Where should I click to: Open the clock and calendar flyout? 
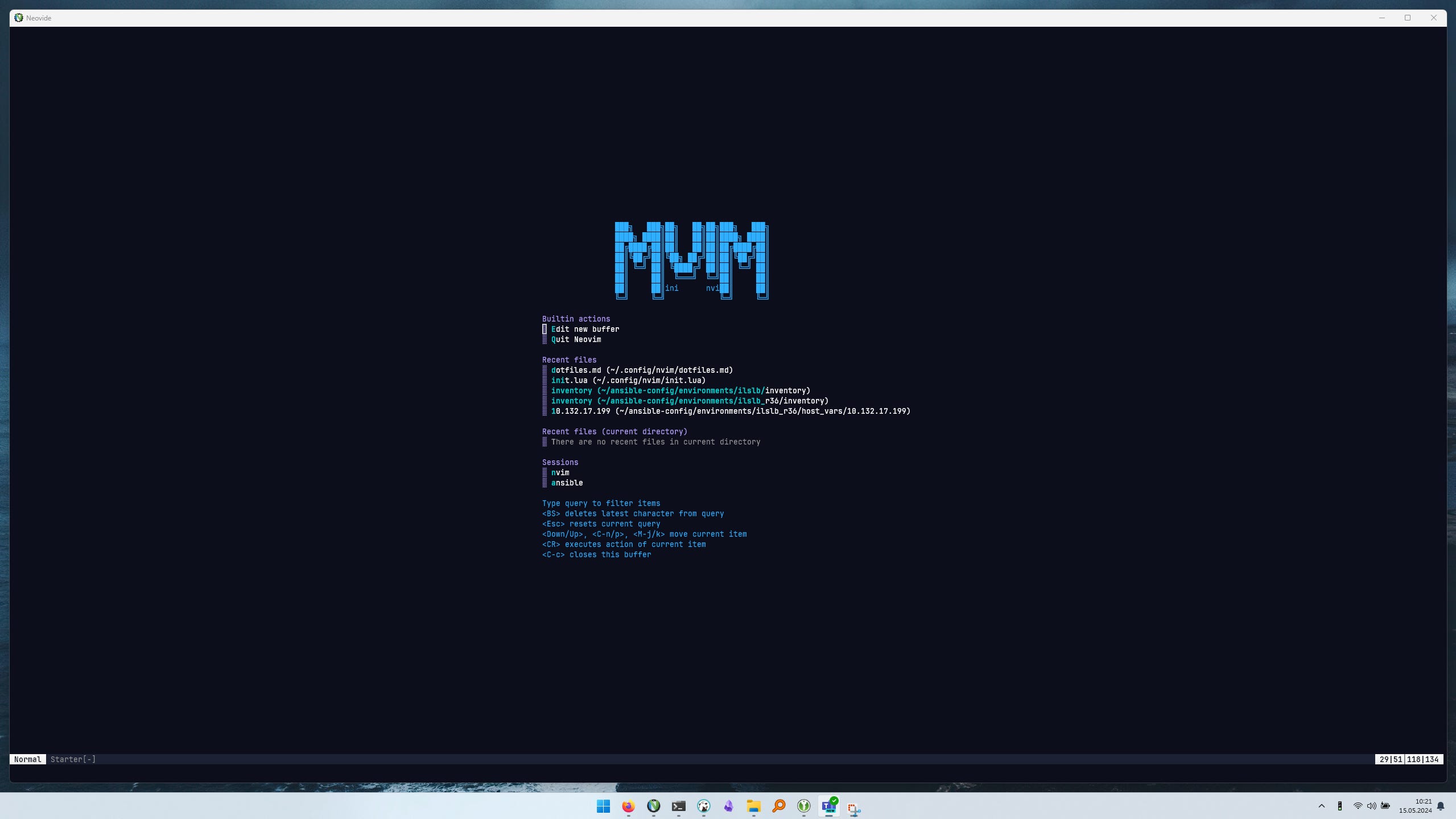click(1415, 806)
